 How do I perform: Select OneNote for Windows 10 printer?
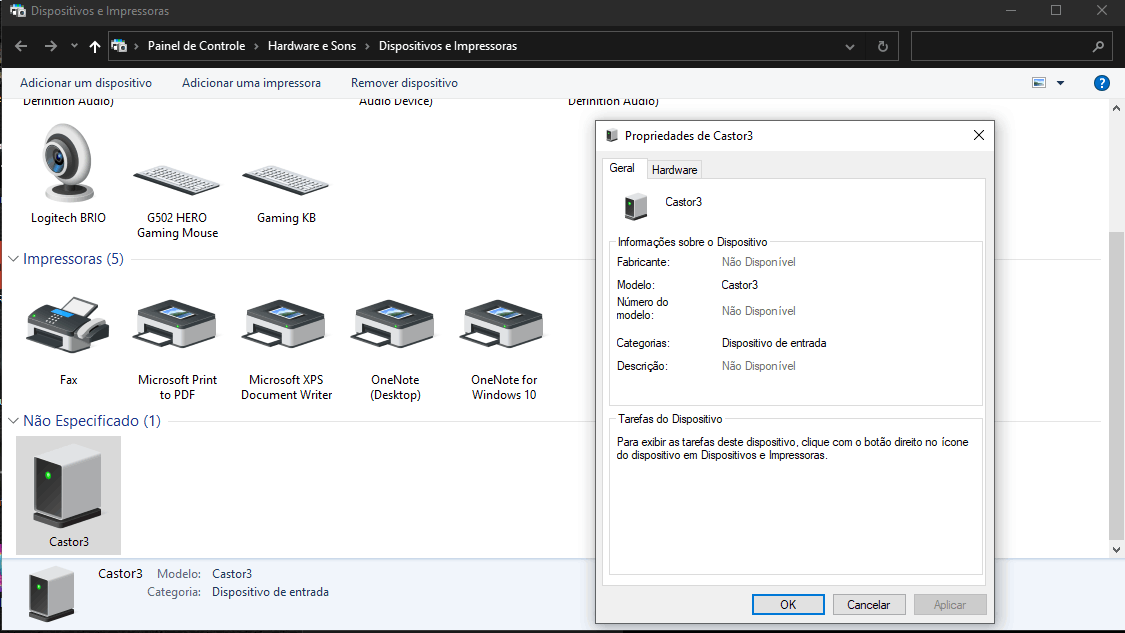[504, 324]
